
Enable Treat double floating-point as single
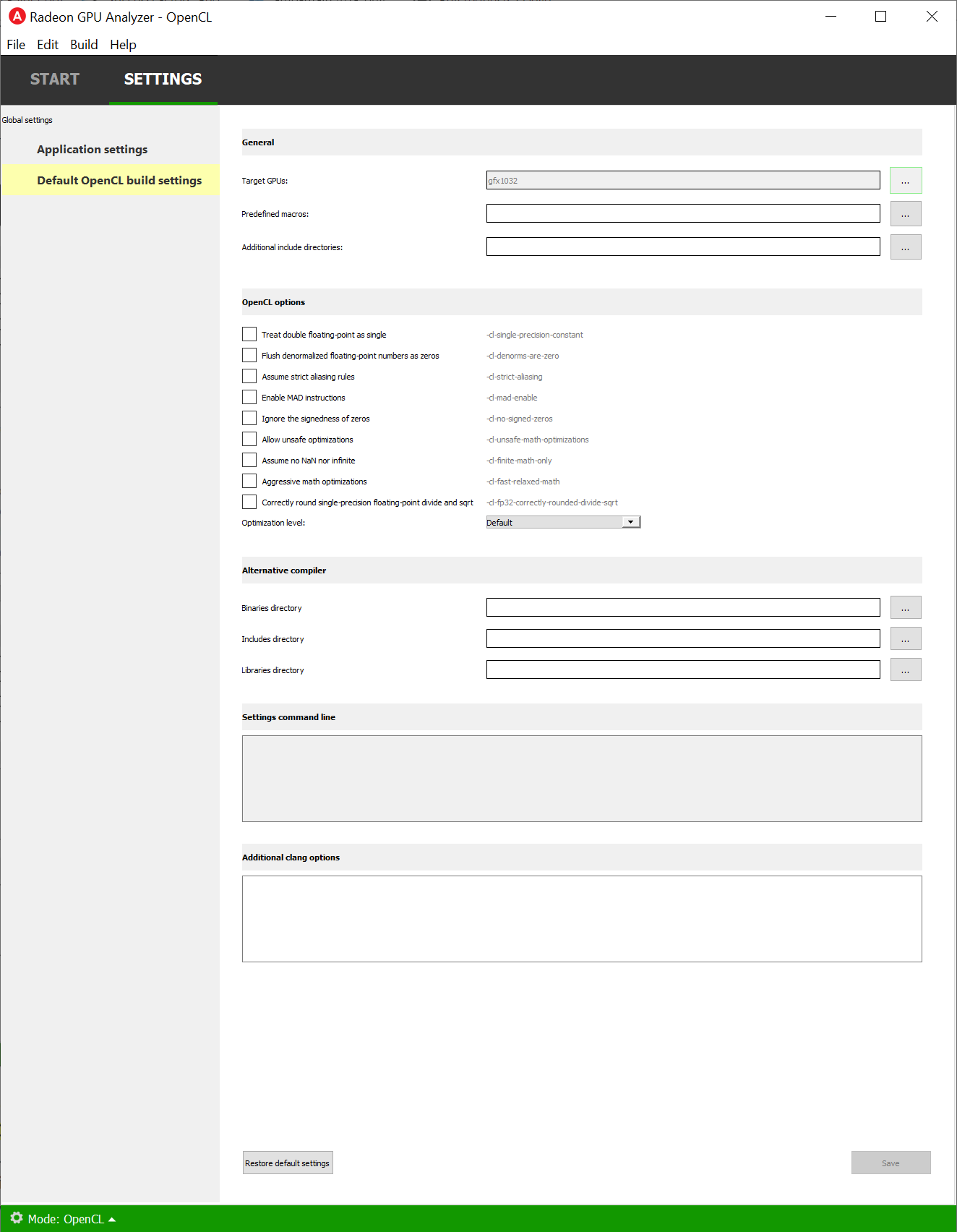pyautogui.click(x=249, y=334)
